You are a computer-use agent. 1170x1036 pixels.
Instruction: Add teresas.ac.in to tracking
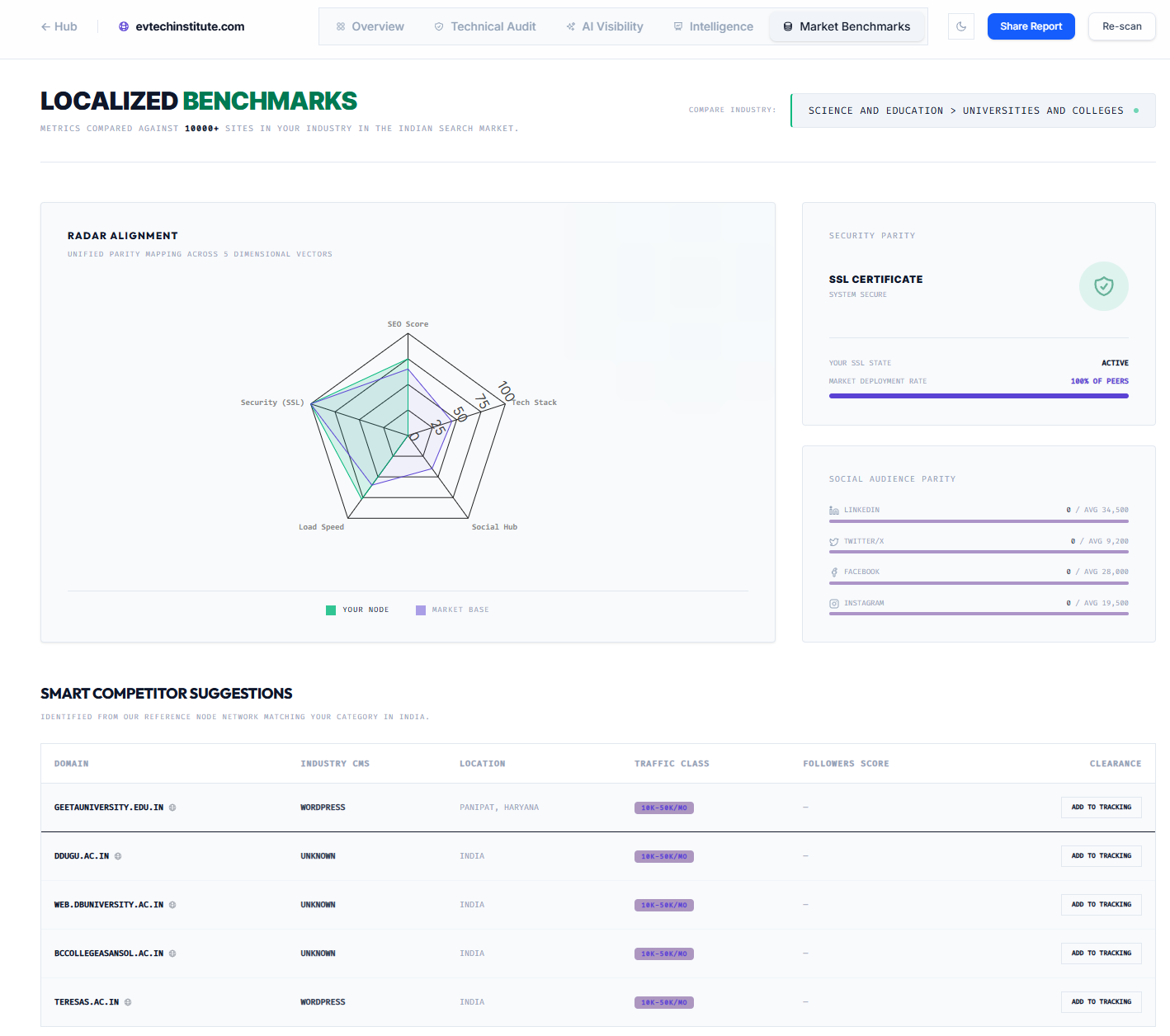[1101, 1002]
